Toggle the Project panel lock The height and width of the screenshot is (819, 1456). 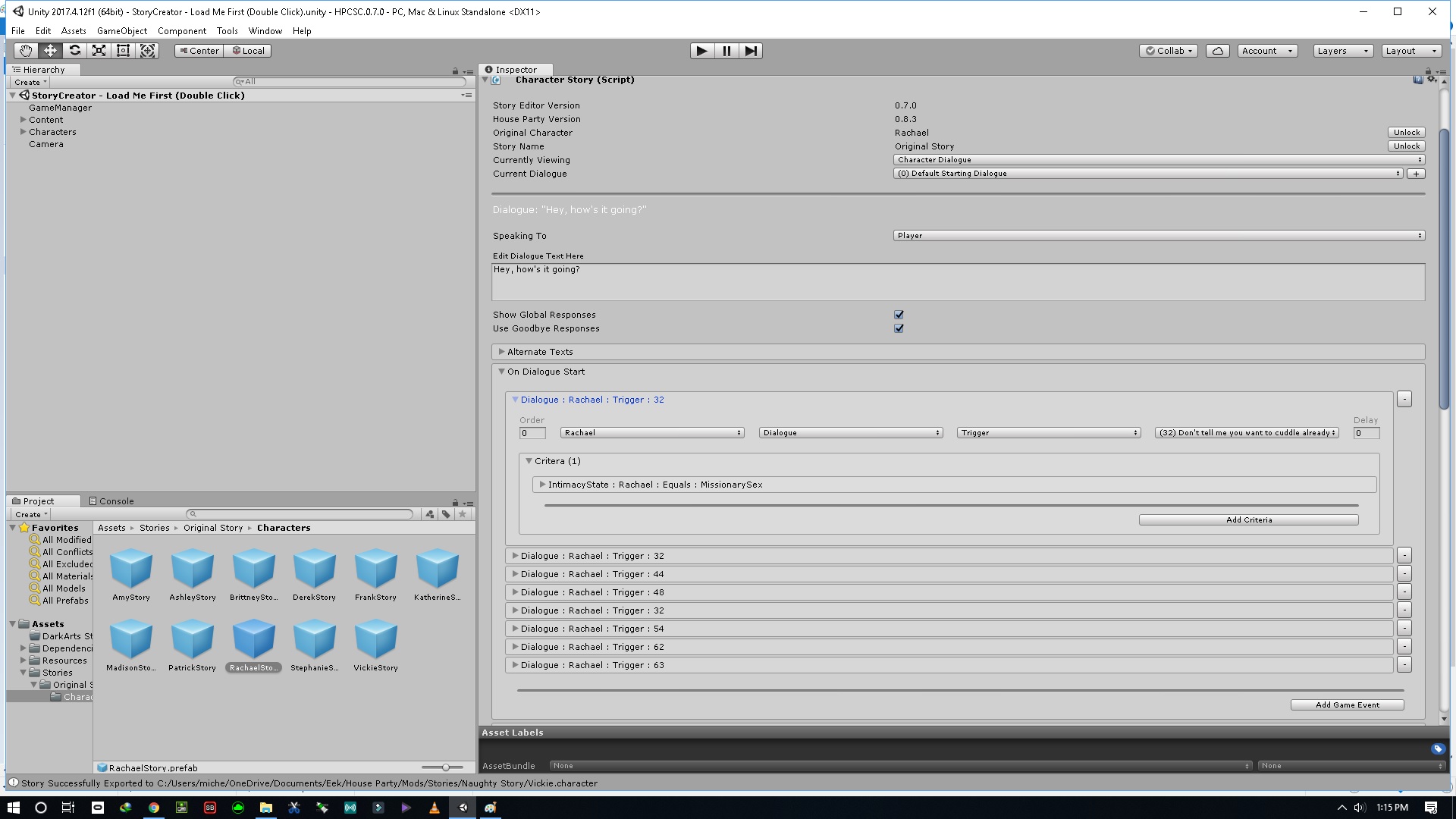click(x=455, y=502)
